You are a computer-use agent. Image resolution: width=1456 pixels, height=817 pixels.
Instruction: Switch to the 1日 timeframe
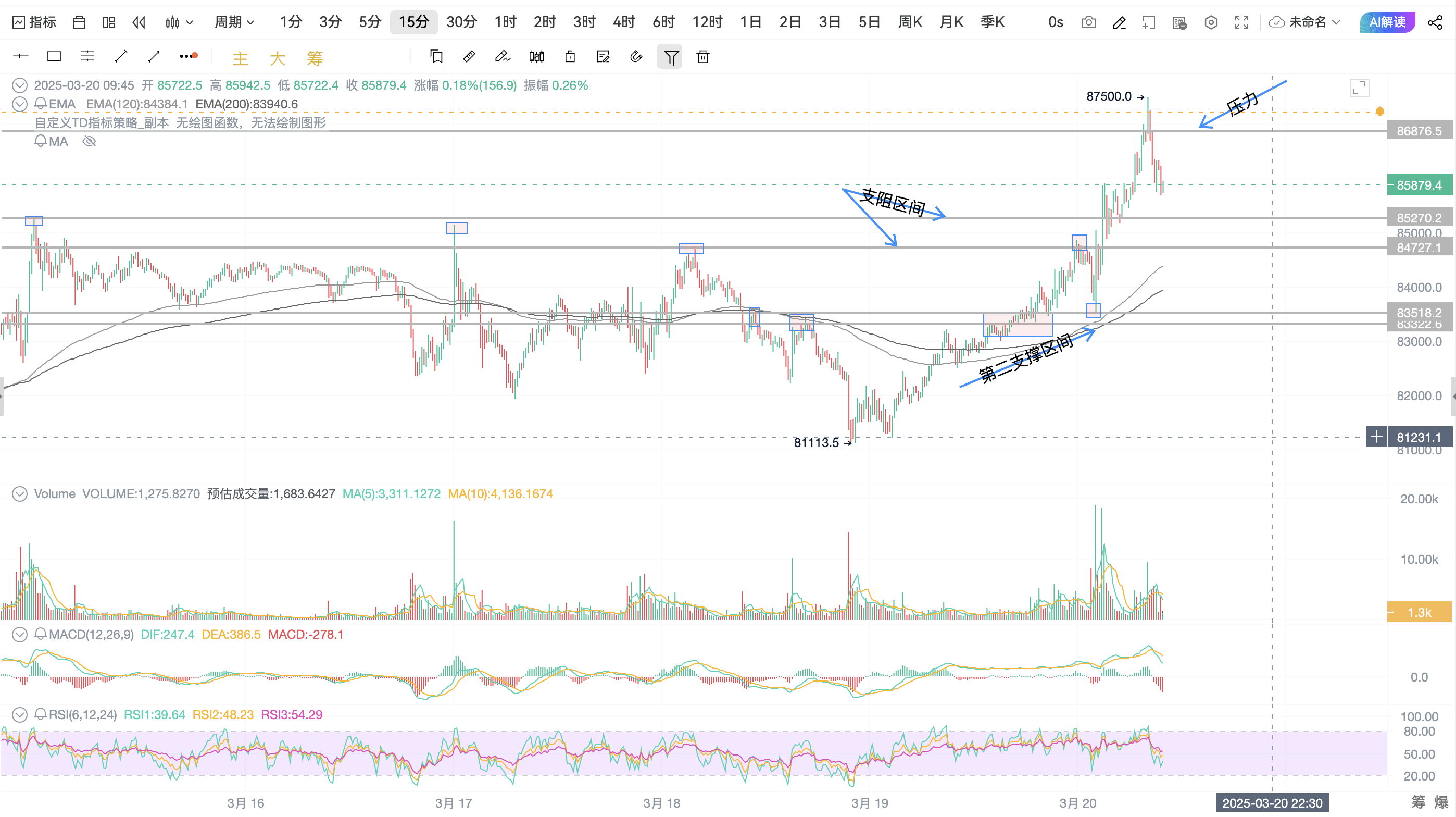pyautogui.click(x=750, y=22)
